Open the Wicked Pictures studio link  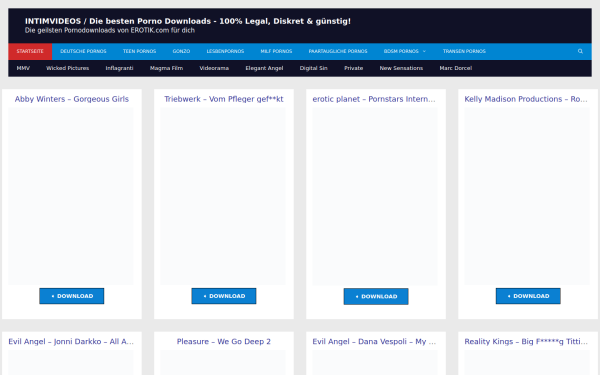[x=67, y=68]
